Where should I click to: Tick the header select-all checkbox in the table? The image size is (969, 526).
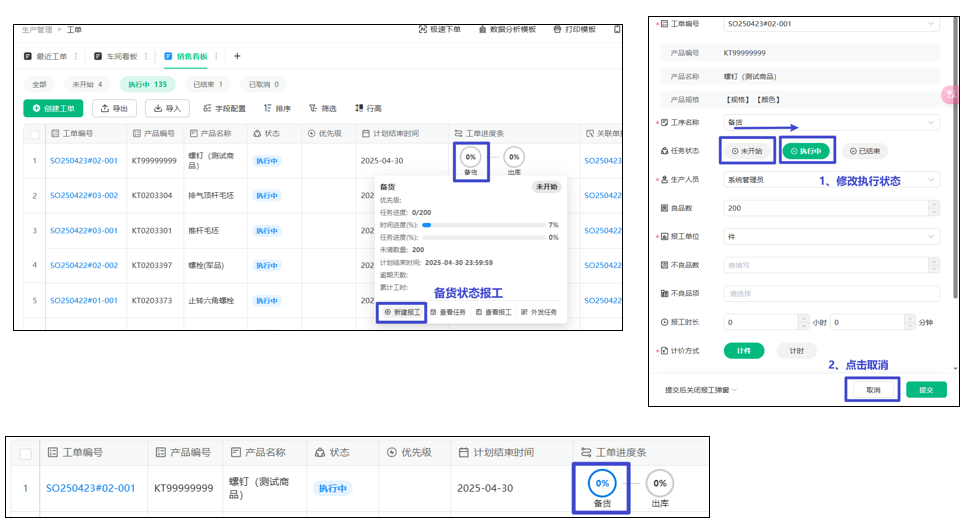point(35,133)
